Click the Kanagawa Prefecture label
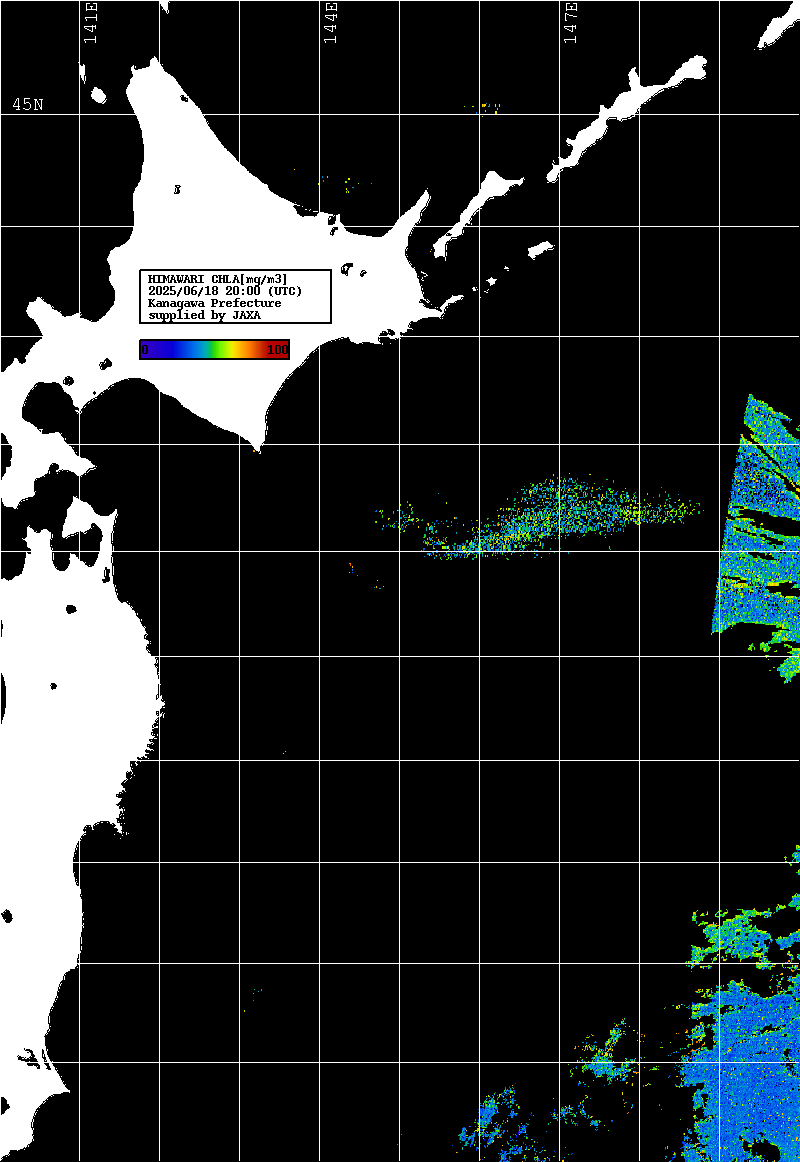The height and width of the screenshot is (1162, 800). click(x=214, y=303)
